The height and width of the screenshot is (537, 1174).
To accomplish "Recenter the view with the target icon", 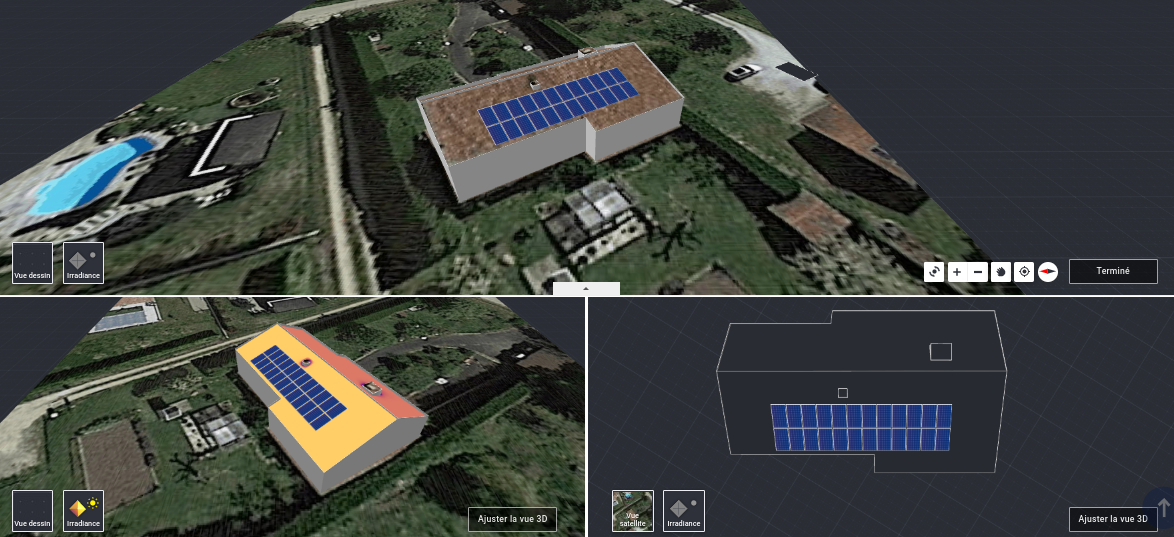I will point(1024,271).
